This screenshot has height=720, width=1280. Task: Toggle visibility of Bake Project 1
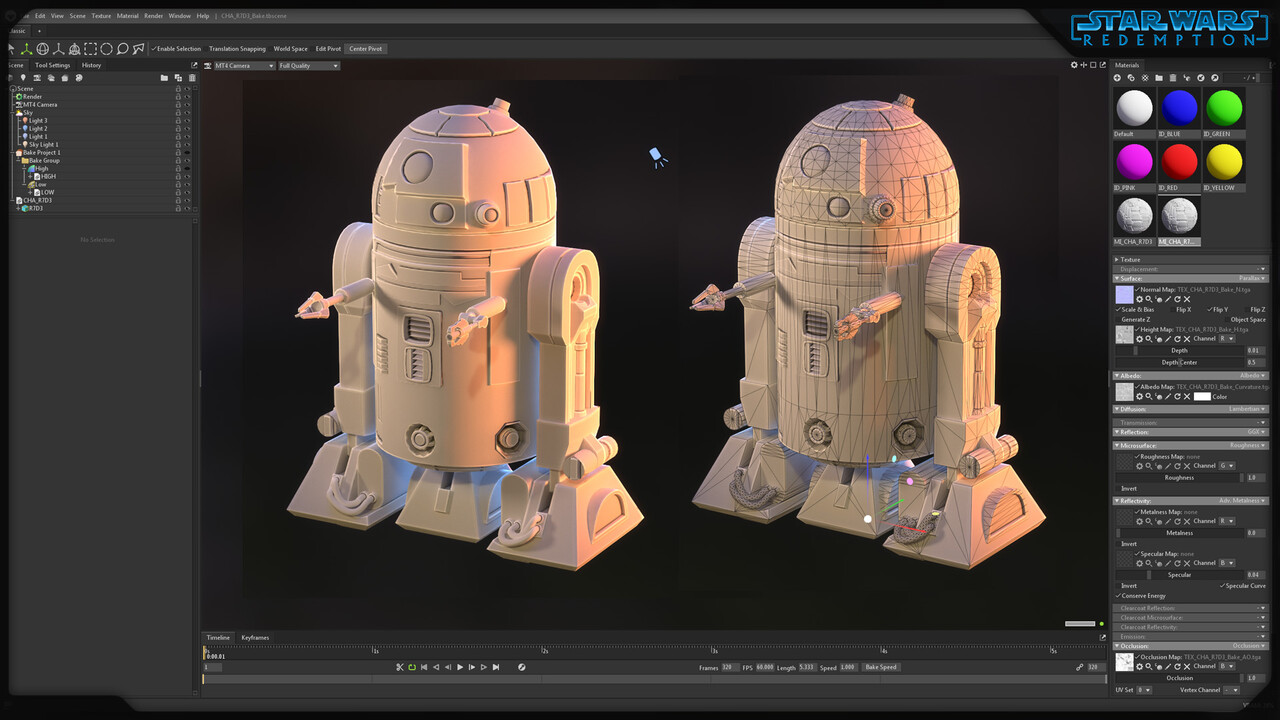click(187, 153)
